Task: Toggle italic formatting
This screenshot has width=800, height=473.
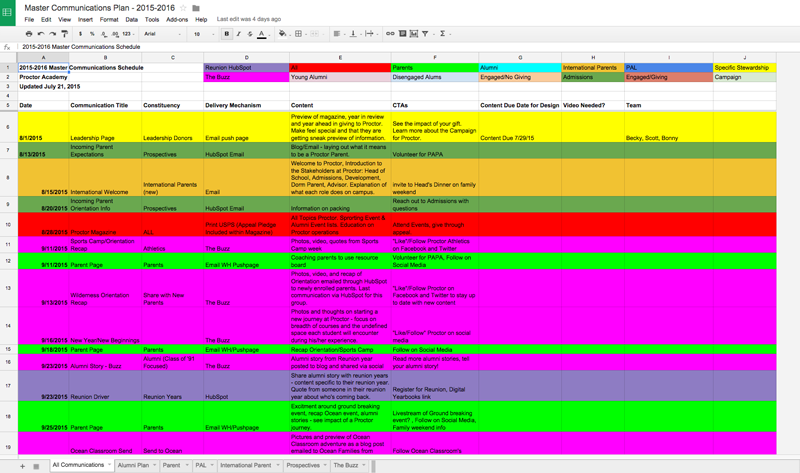Action: (238, 34)
